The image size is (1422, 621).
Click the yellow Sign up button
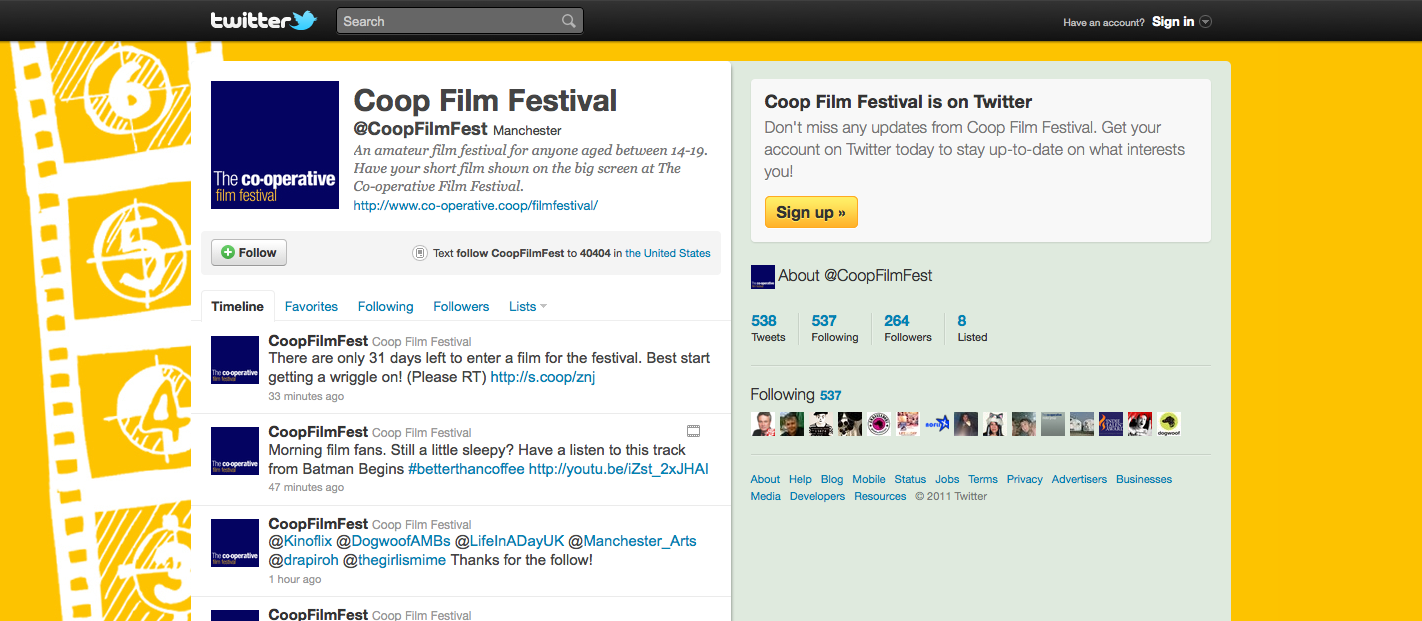click(811, 212)
